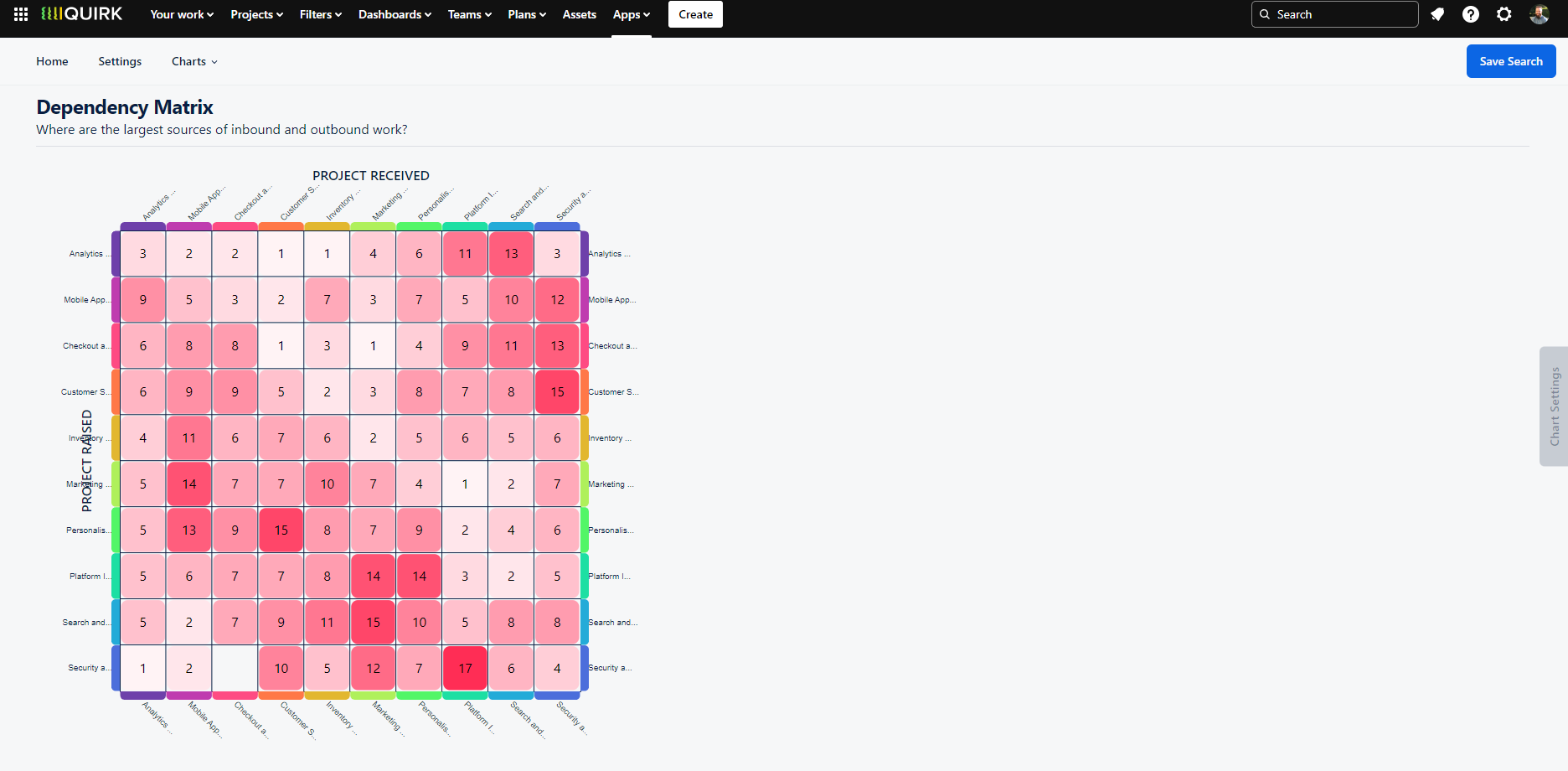Click the Inventory row label on right
This screenshot has width=1568, height=771.
click(x=610, y=437)
